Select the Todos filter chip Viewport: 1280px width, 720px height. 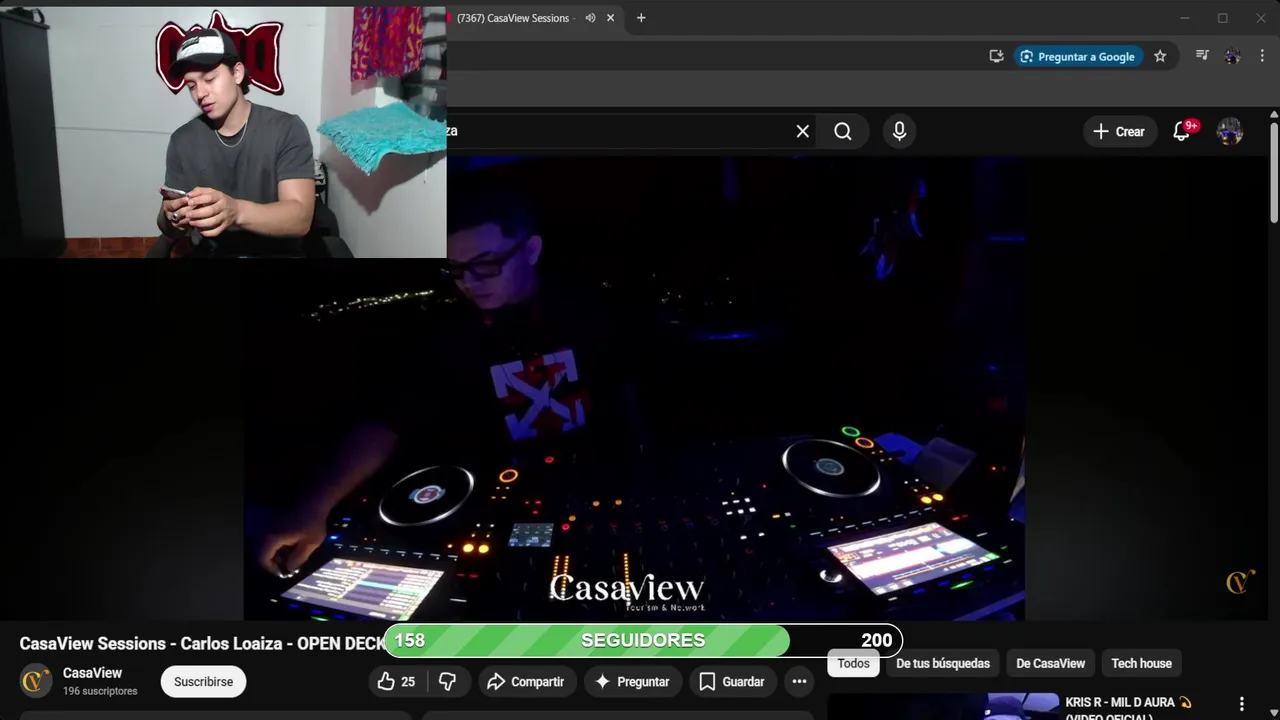pyautogui.click(x=854, y=664)
